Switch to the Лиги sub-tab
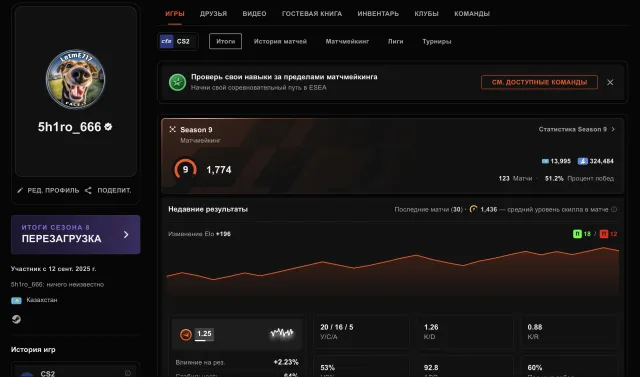640x377 pixels. coord(396,42)
